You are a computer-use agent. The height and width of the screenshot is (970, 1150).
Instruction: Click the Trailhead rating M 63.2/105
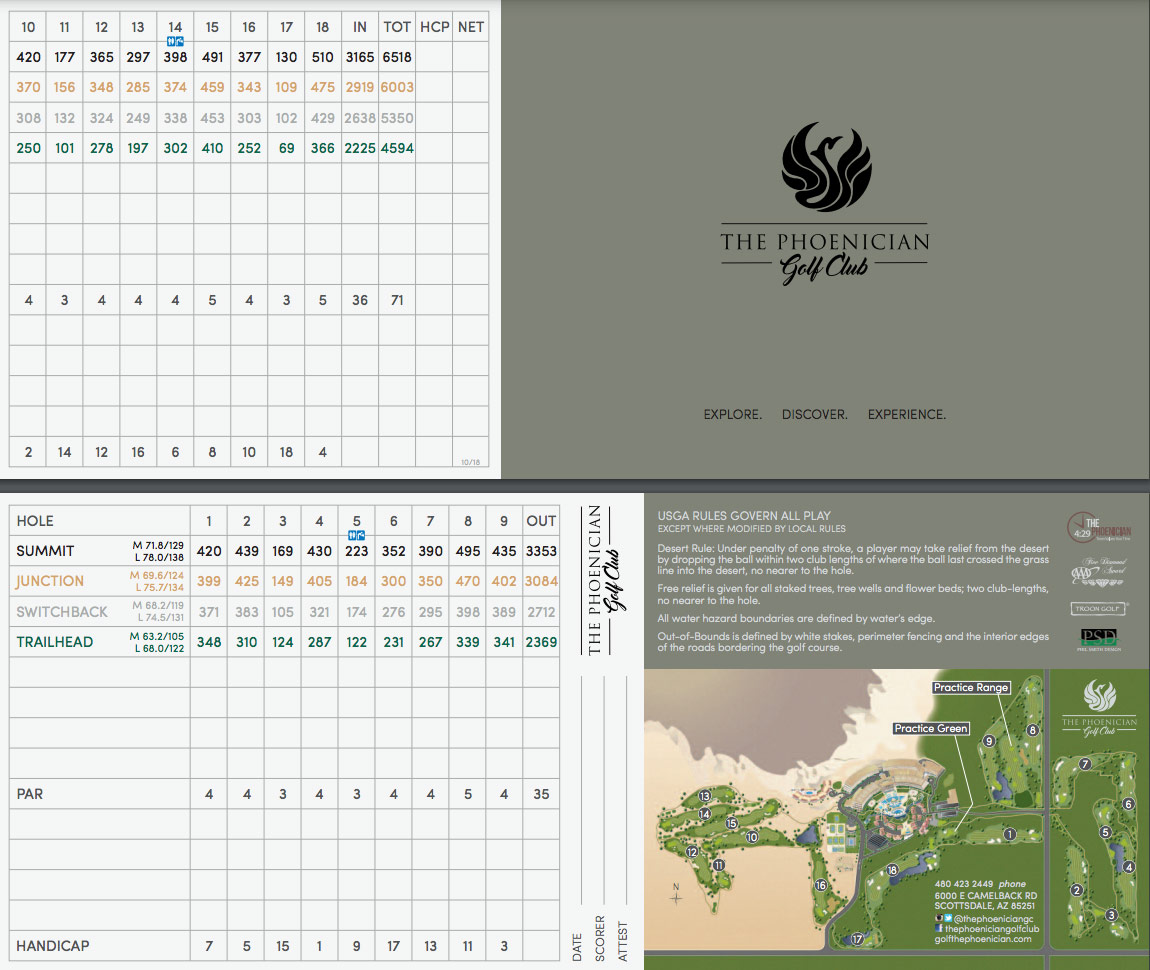pos(157,636)
